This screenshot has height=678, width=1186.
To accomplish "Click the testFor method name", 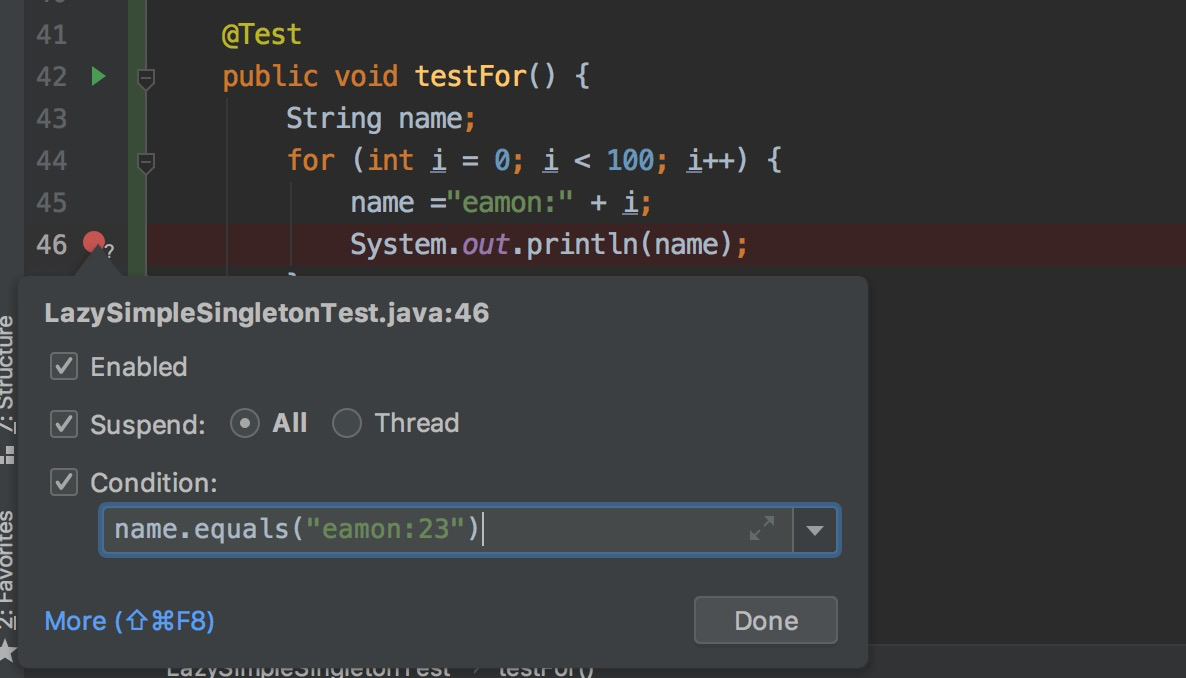I will pos(470,76).
